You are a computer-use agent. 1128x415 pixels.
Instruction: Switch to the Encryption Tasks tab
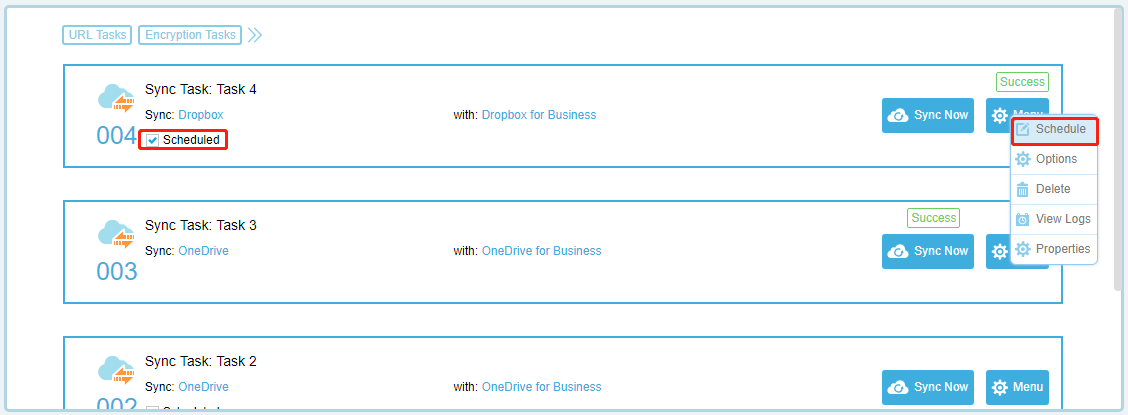[190, 35]
